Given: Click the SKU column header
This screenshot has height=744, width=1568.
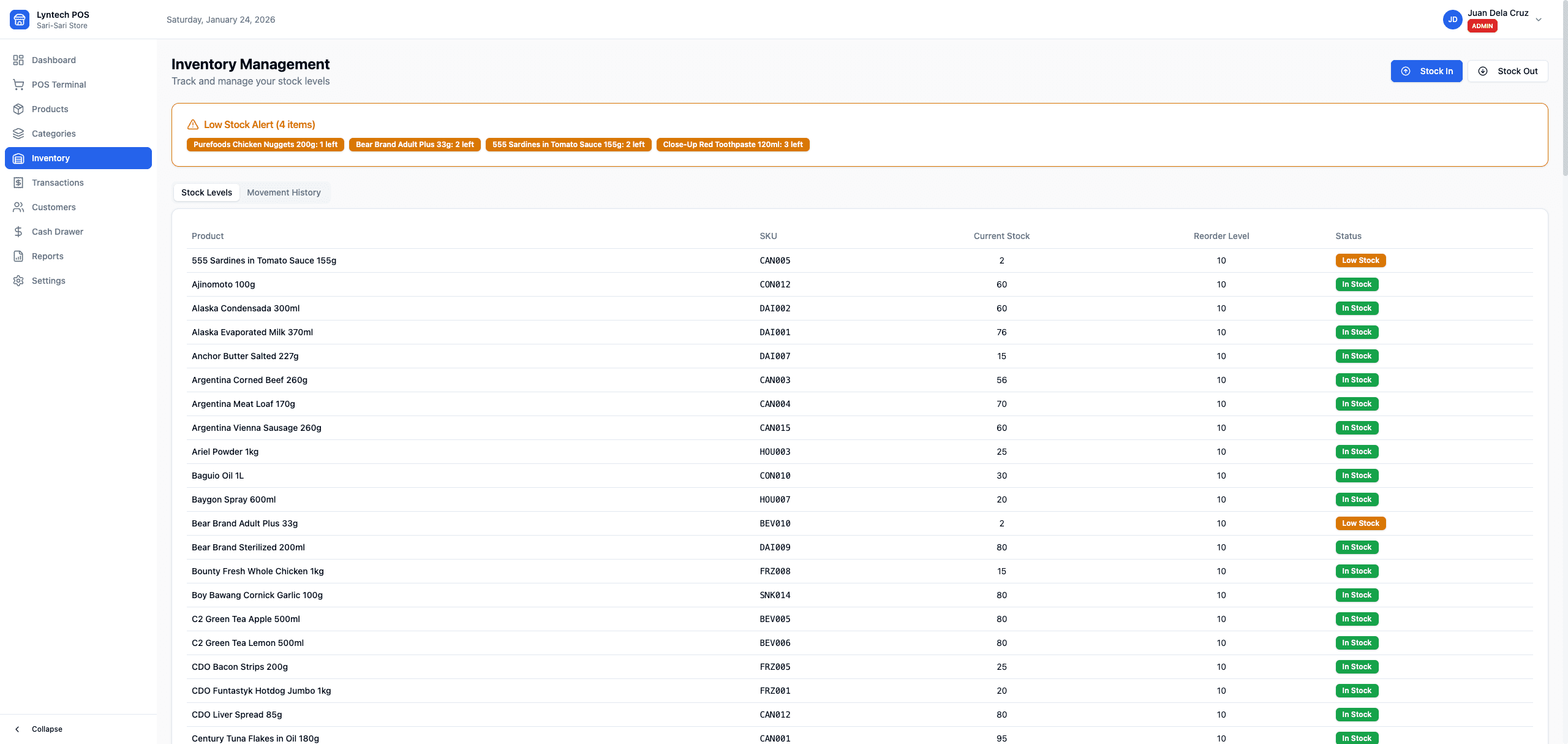Looking at the screenshot, I should click(768, 236).
